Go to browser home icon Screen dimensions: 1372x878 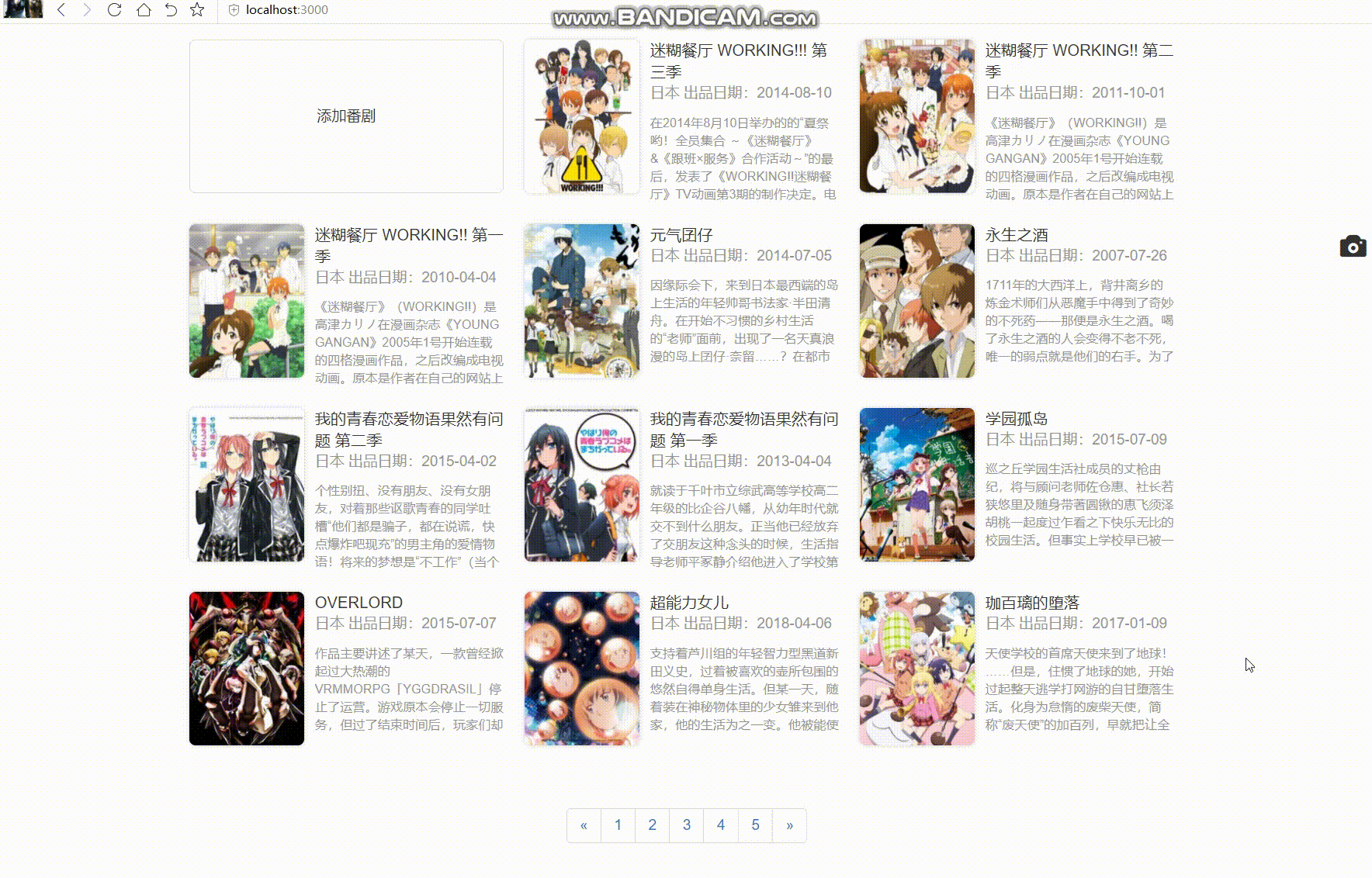click(144, 10)
